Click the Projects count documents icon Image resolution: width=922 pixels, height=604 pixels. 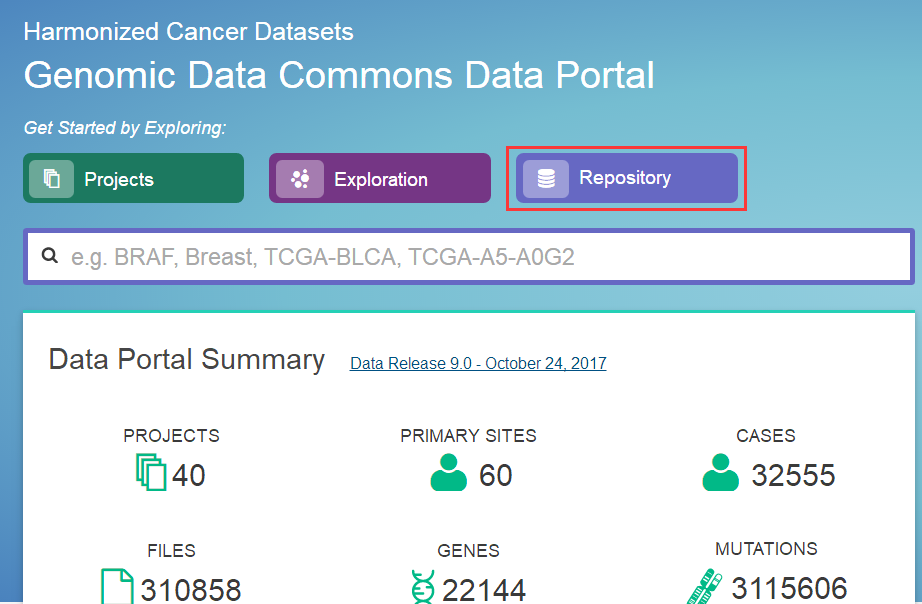coord(151,472)
